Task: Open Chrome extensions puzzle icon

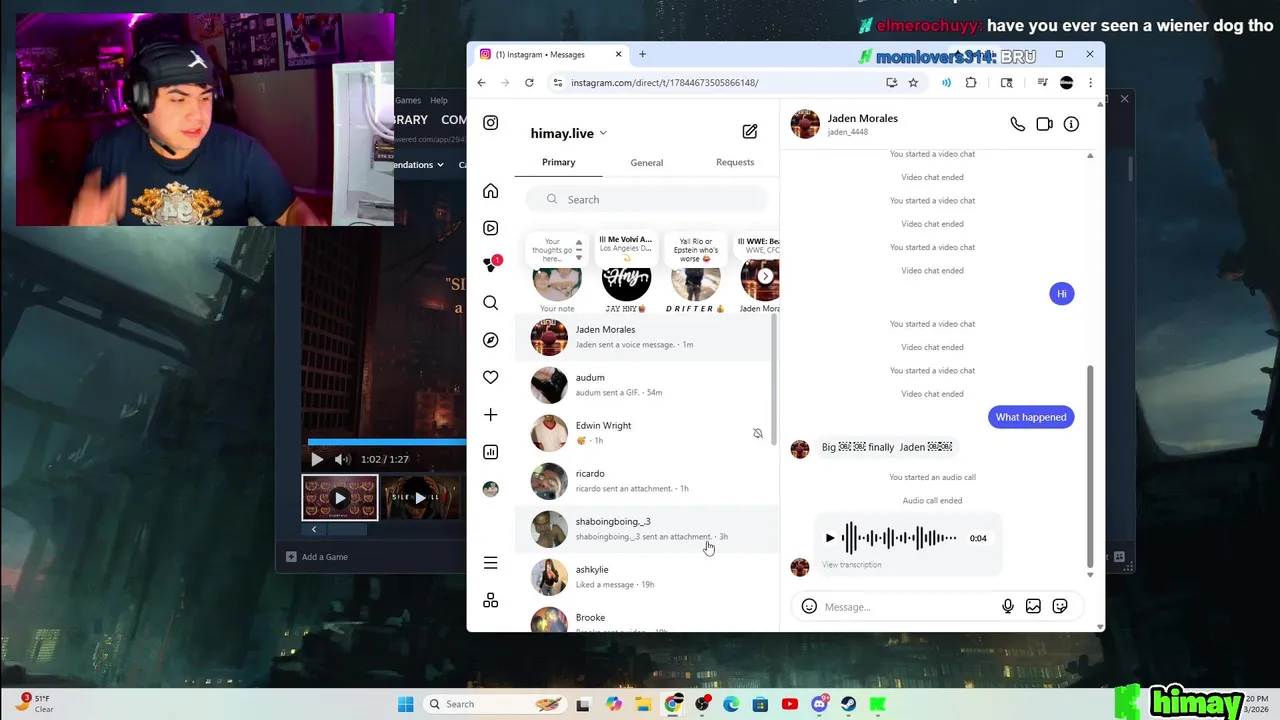Action: [971, 83]
